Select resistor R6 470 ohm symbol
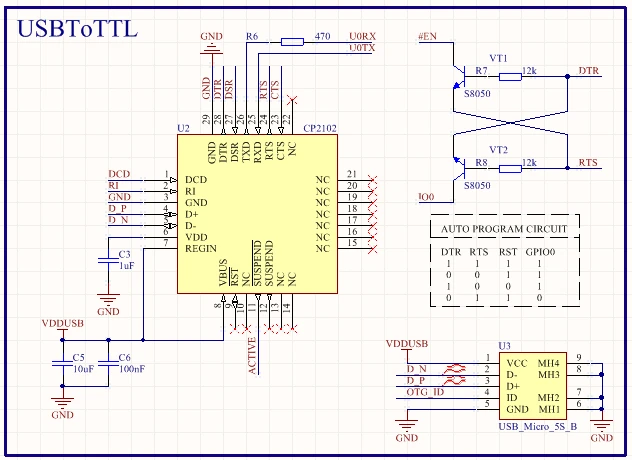 point(292,42)
